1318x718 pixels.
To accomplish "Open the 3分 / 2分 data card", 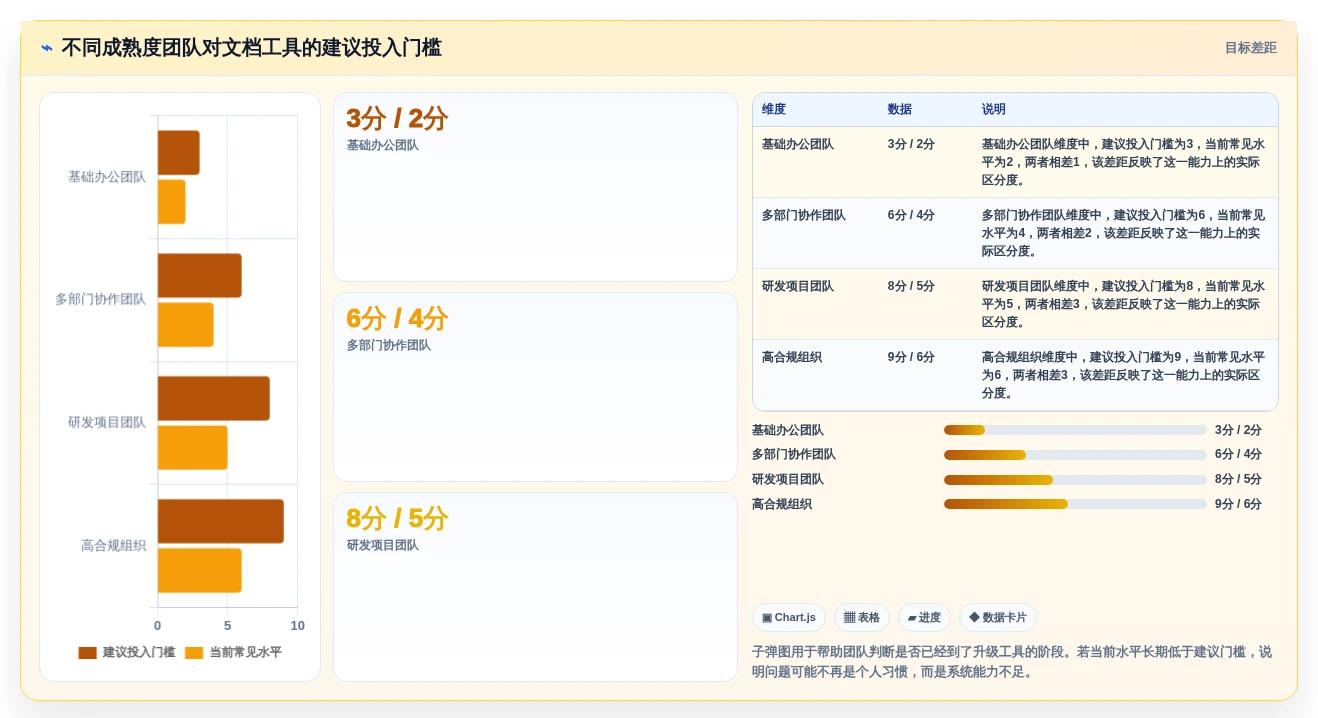I will 535,187.
